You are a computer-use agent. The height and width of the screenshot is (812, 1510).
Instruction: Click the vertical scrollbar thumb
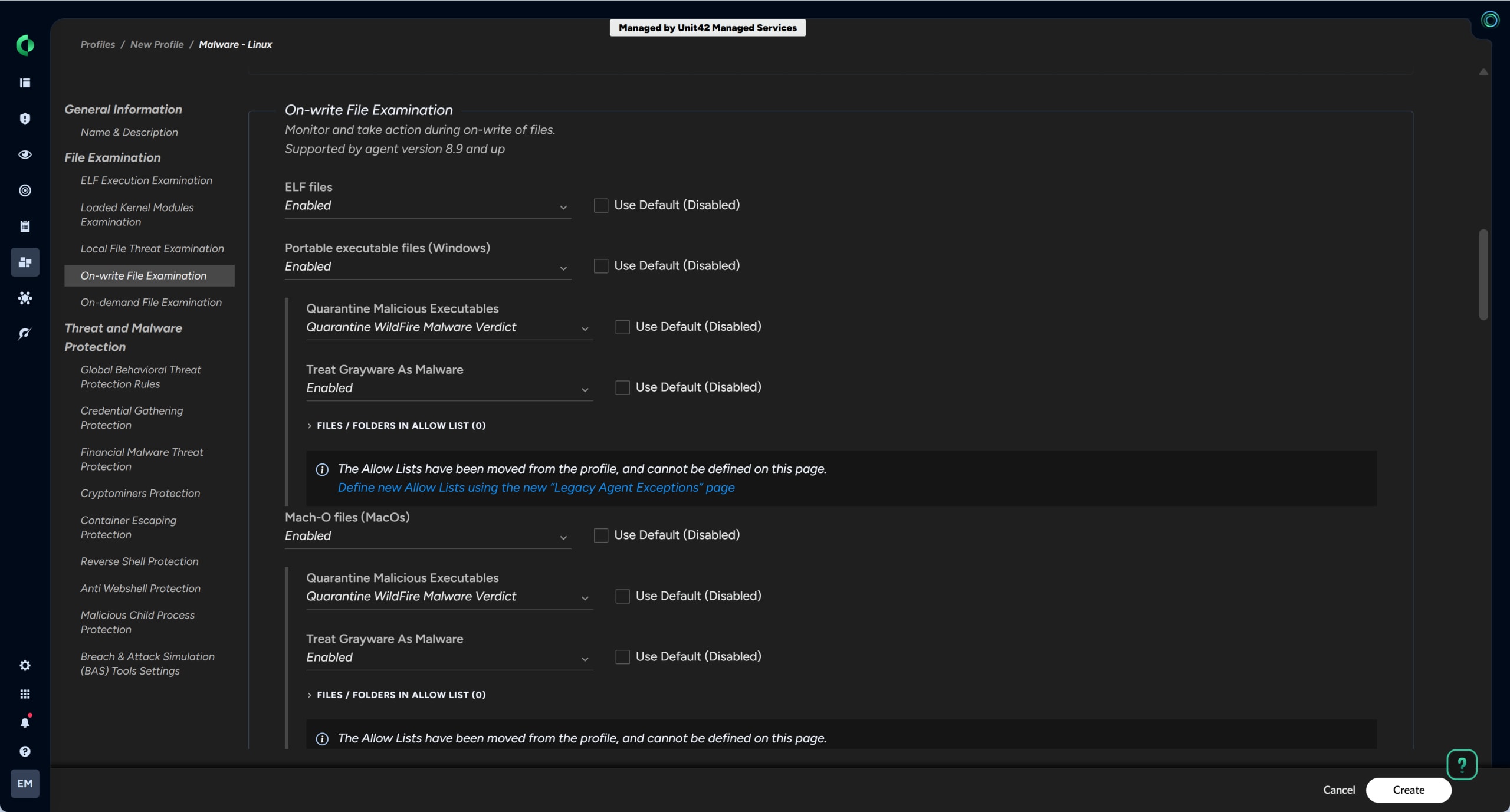(x=1483, y=274)
